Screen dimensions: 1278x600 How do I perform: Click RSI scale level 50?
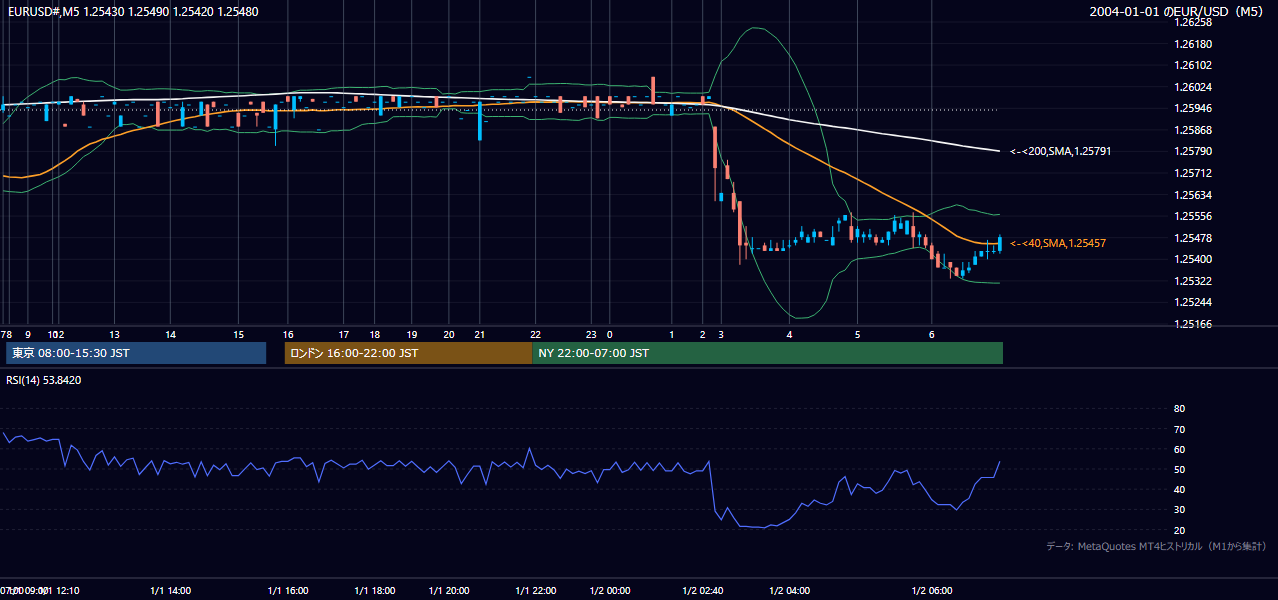pyautogui.click(x=1179, y=469)
